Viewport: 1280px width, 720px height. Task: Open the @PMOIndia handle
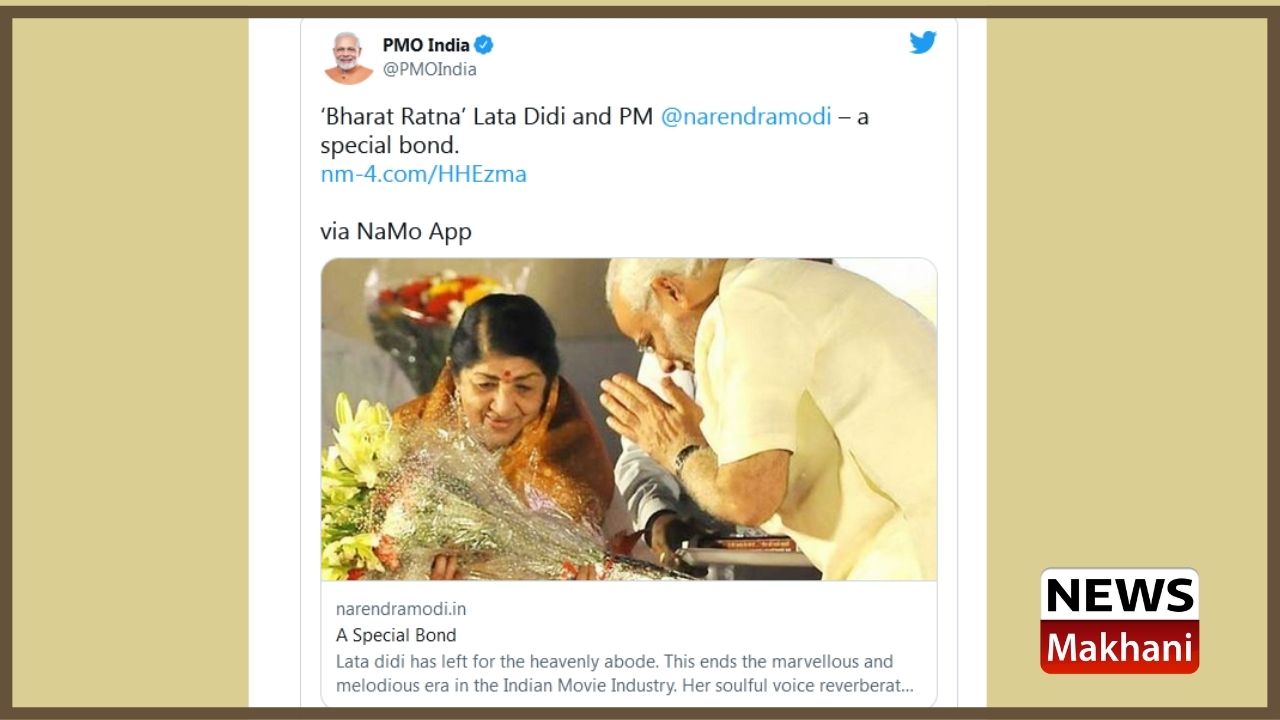(x=429, y=70)
